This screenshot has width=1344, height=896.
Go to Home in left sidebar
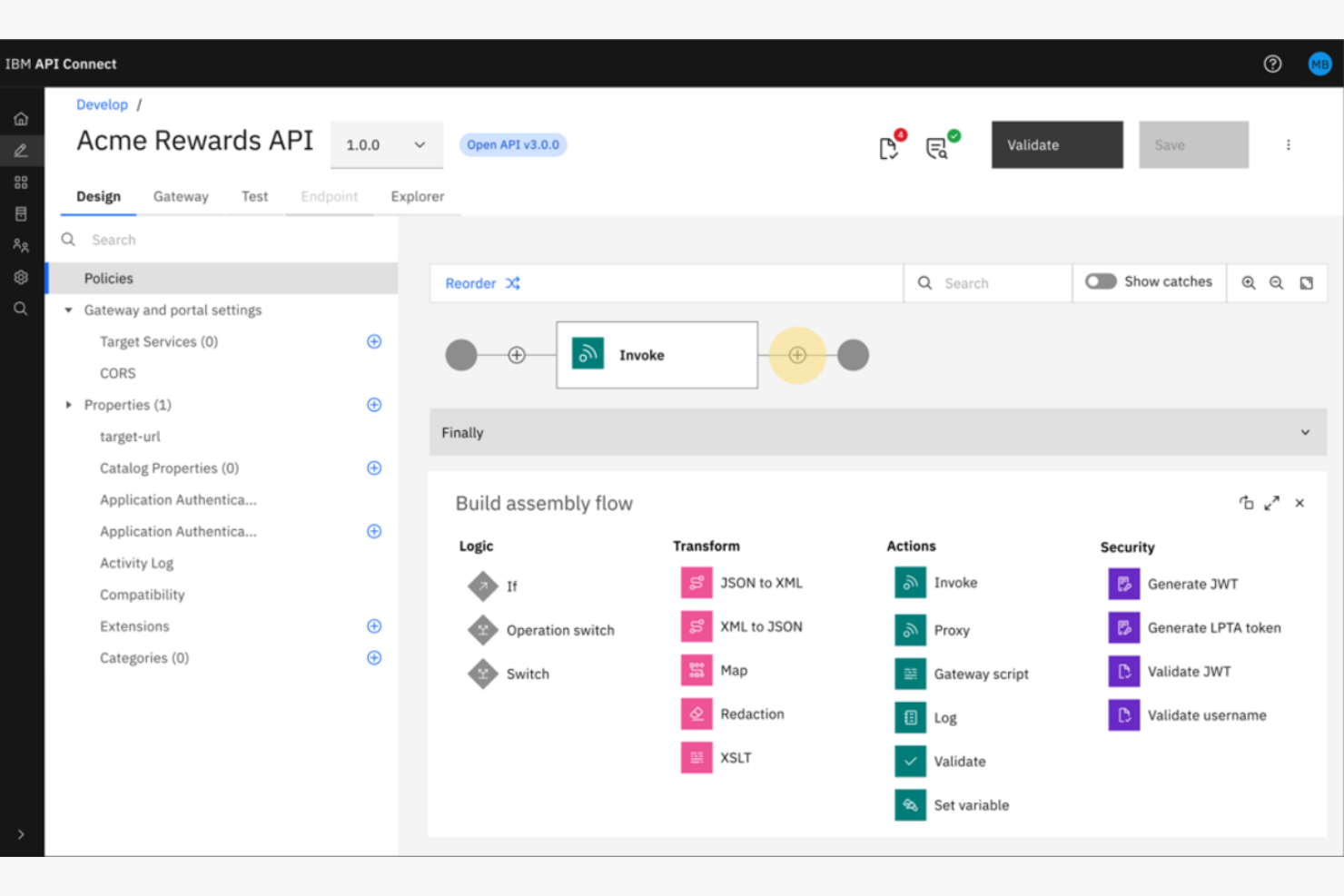(21, 119)
